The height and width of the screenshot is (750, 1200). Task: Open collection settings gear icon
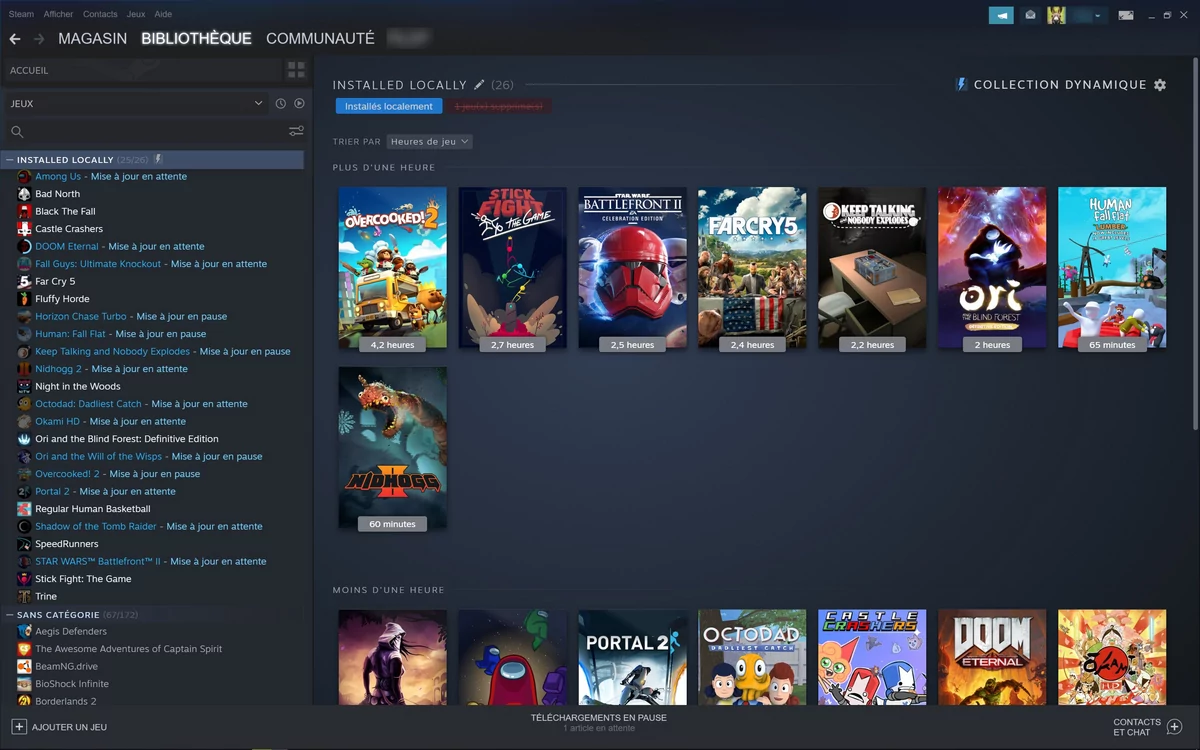(x=1160, y=85)
